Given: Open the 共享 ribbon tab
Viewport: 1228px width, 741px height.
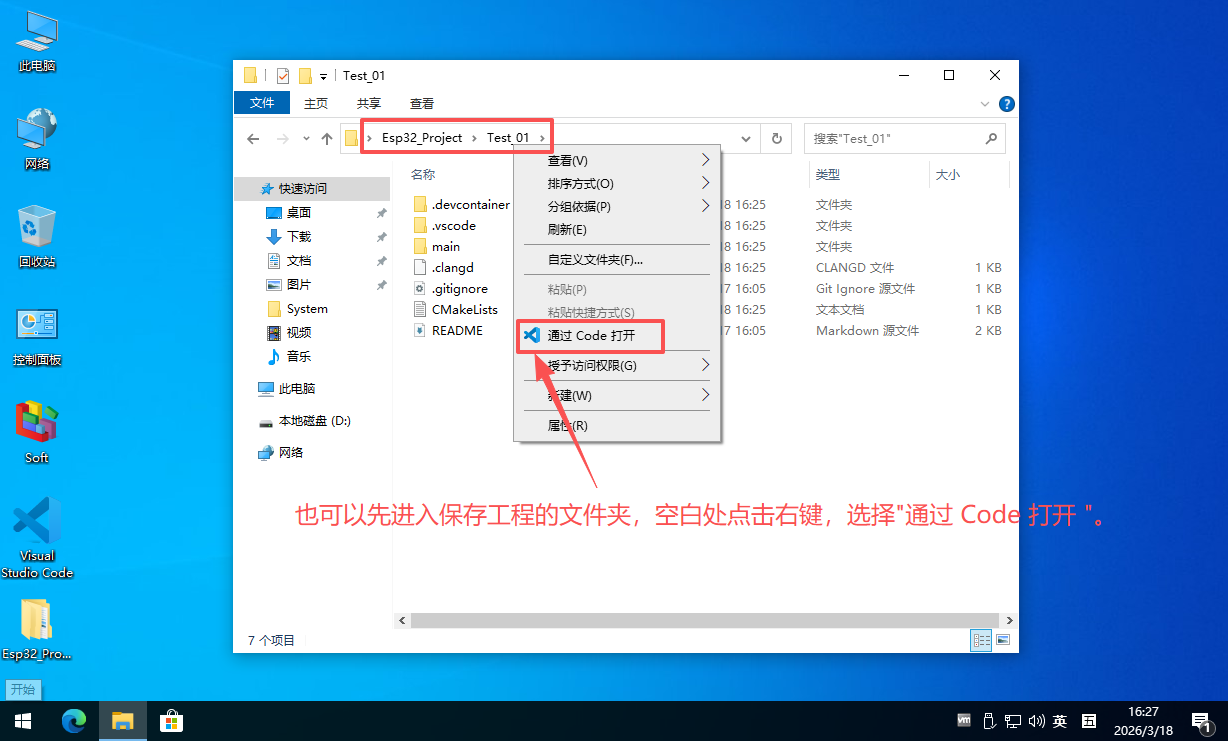Looking at the screenshot, I should 369,103.
